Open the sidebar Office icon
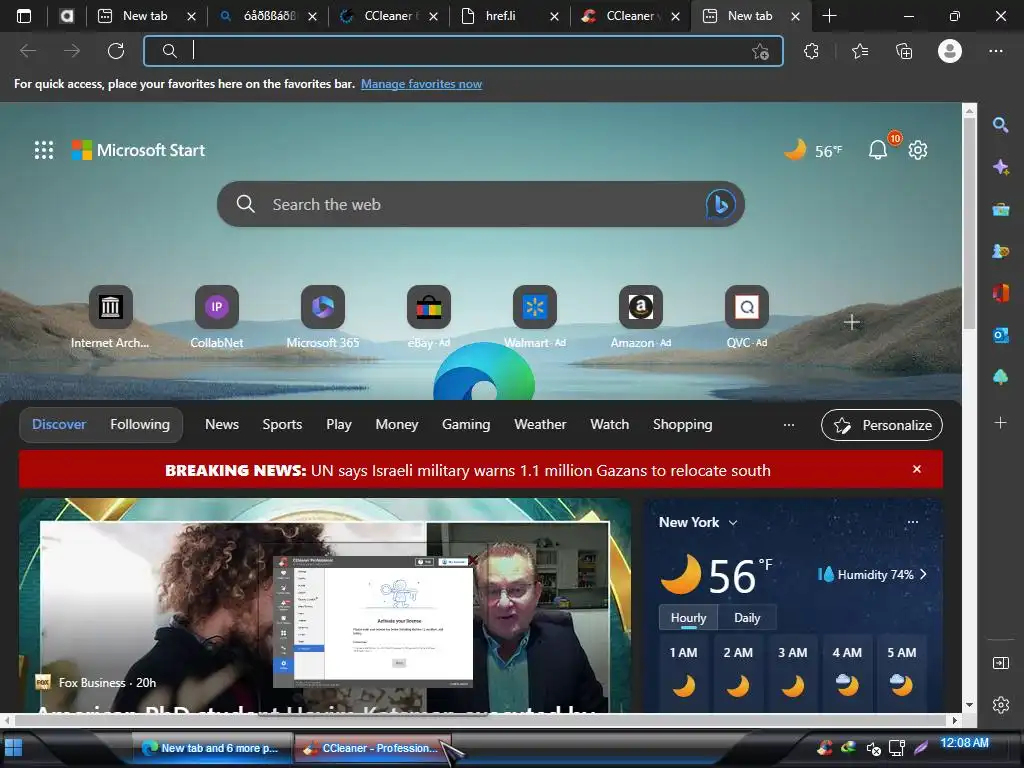 (x=1000, y=293)
